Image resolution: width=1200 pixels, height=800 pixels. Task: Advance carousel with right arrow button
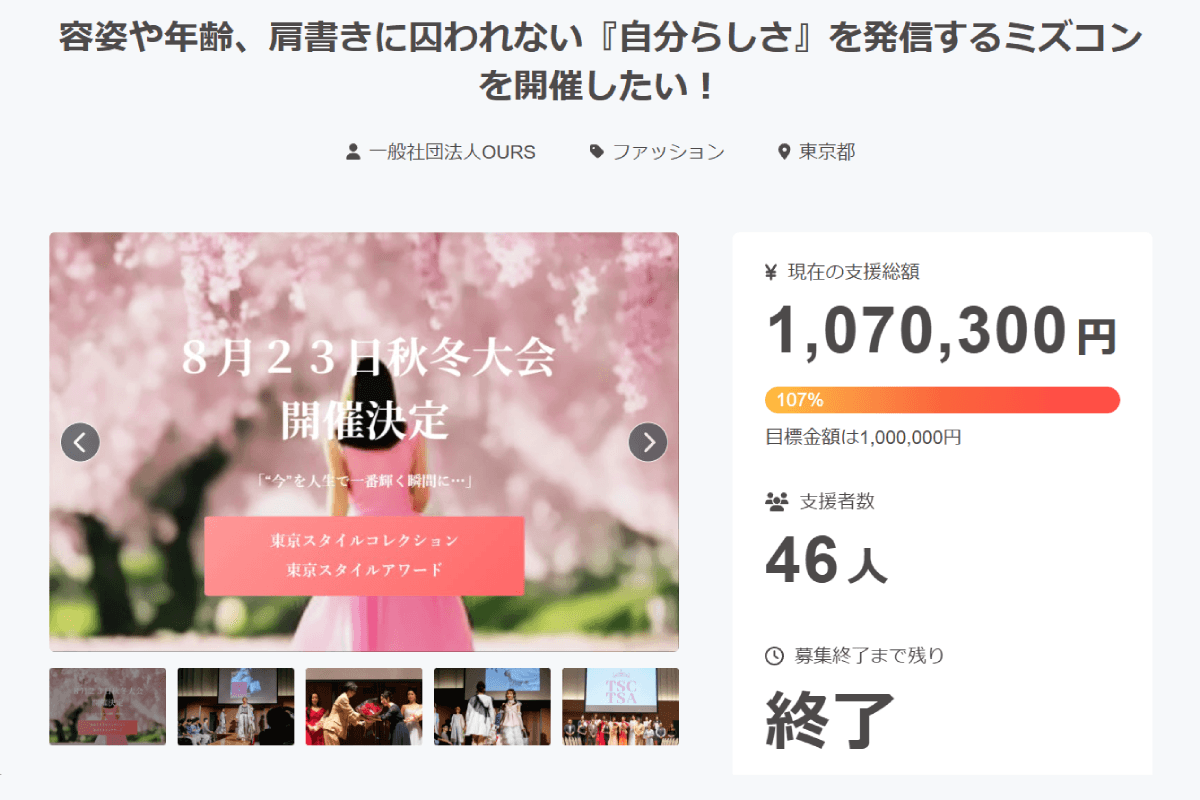pyautogui.click(x=648, y=442)
